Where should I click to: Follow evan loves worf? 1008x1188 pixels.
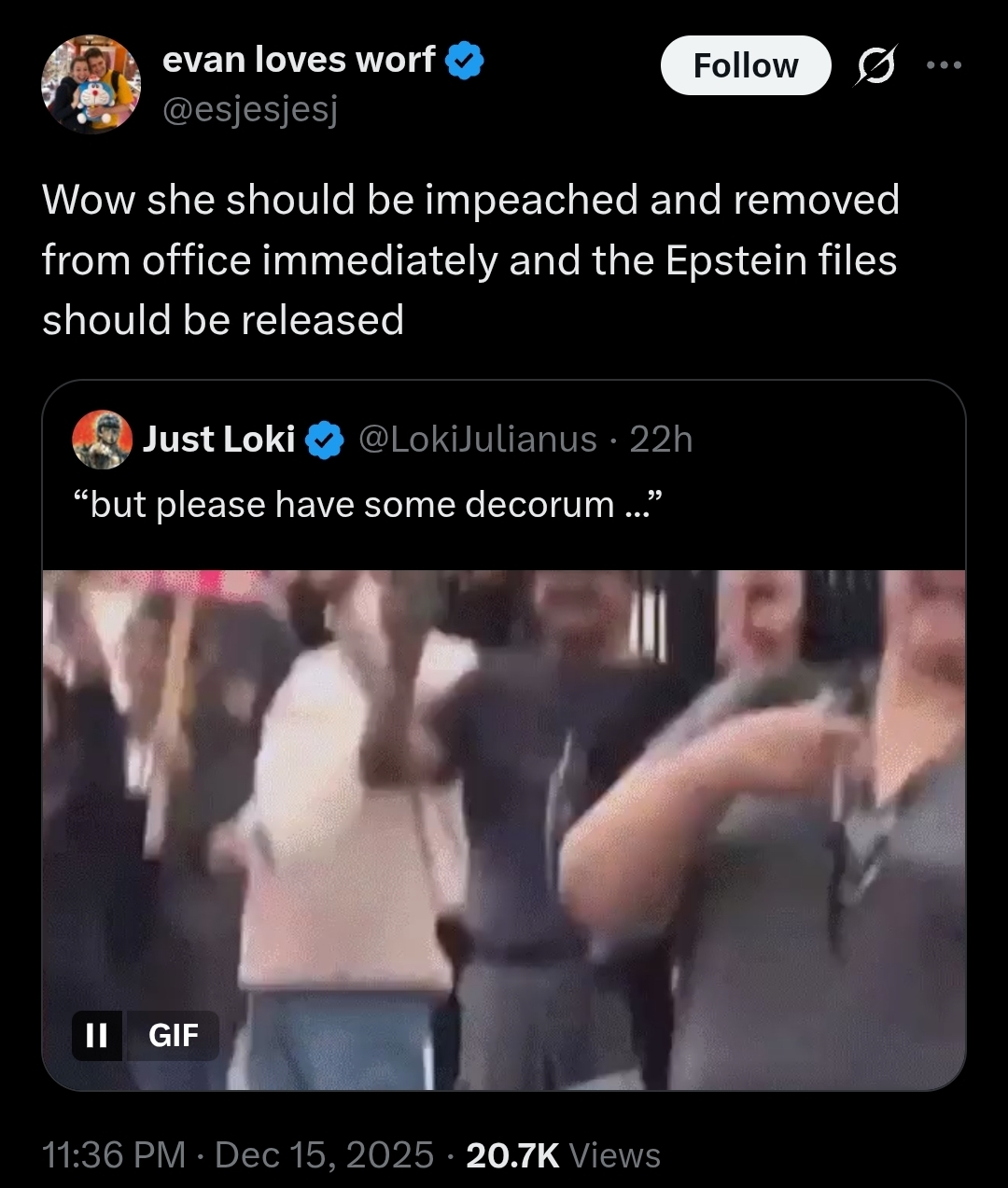746,65
